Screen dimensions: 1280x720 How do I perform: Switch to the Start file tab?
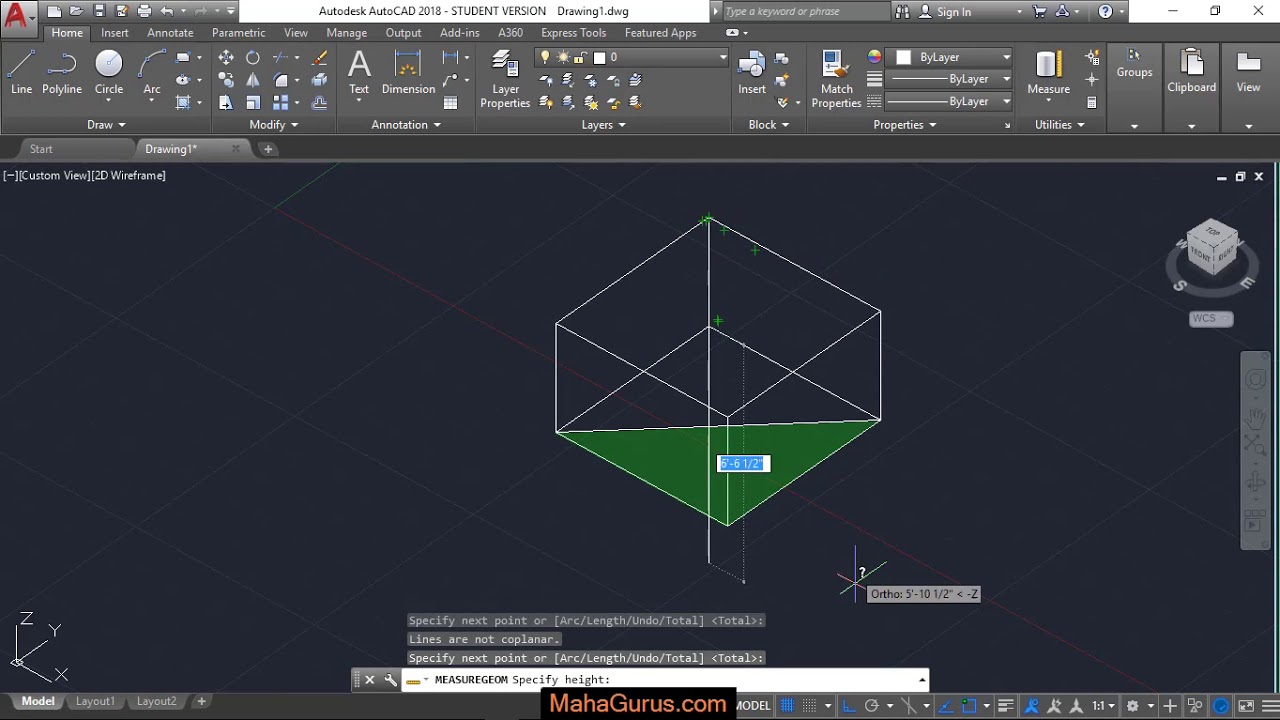pyautogui.click(x=41, y=149)
